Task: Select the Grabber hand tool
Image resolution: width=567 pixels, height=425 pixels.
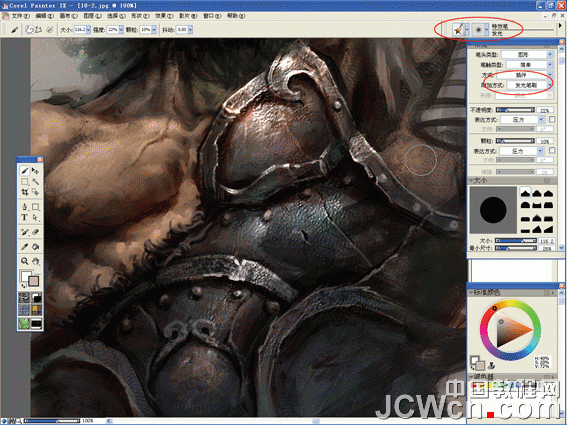Action: (35, 261)
